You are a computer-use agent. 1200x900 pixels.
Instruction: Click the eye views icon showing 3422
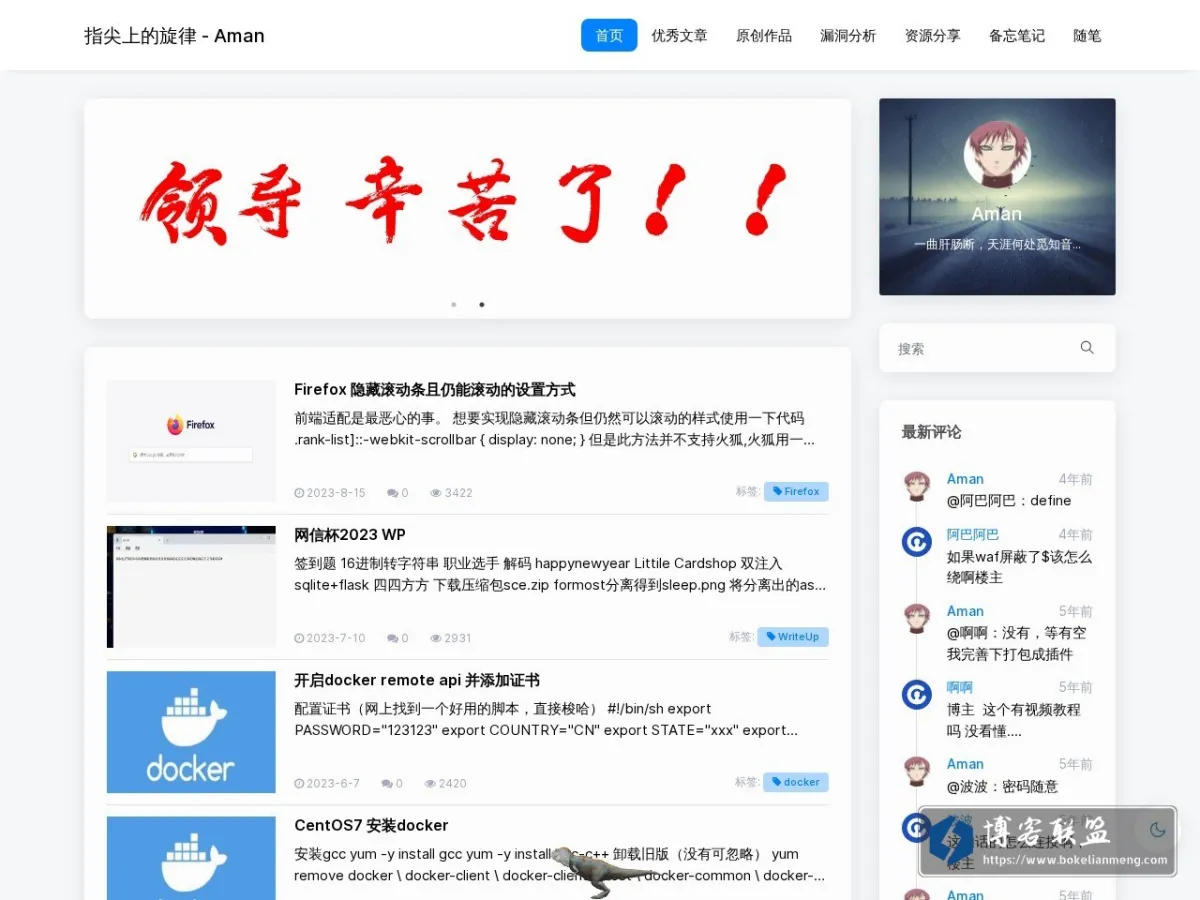coord(436,493)
